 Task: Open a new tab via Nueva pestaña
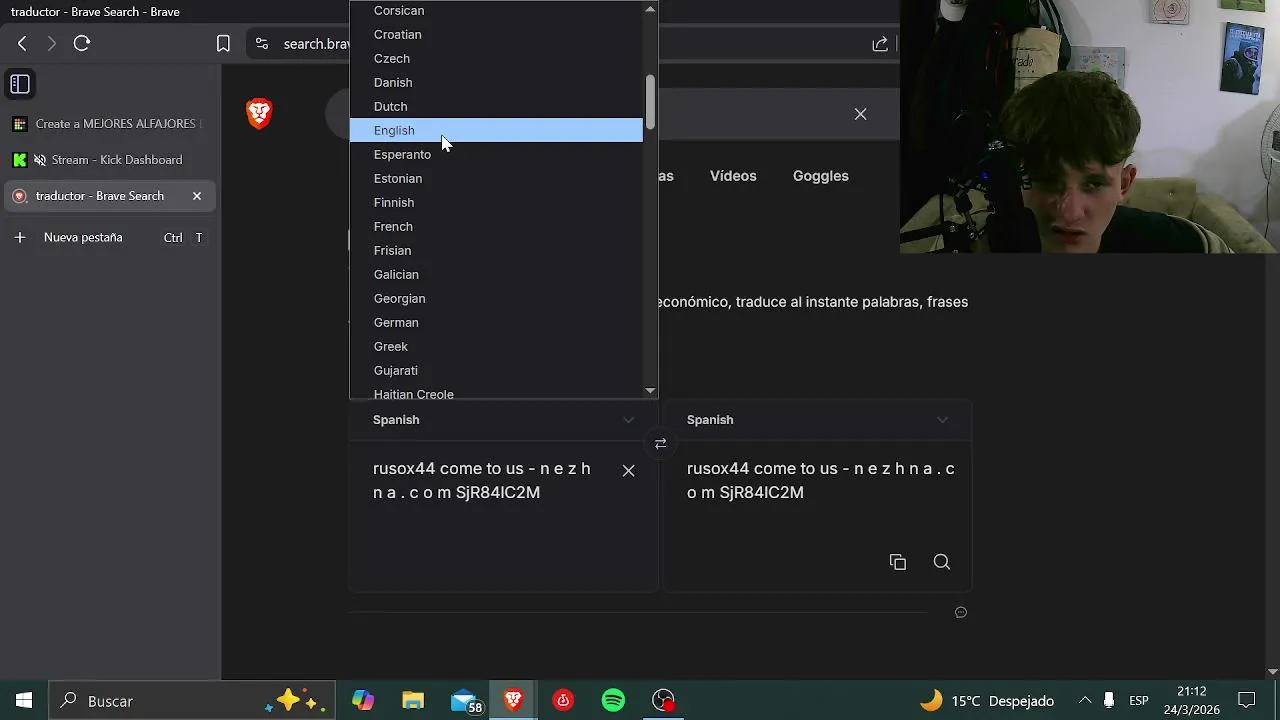110,237
